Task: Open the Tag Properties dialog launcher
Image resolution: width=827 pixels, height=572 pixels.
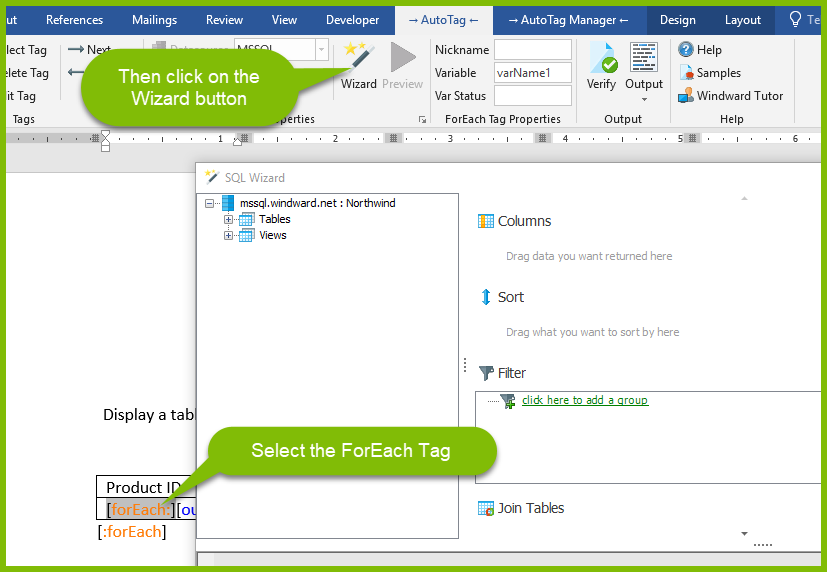Action: point(422,120)
